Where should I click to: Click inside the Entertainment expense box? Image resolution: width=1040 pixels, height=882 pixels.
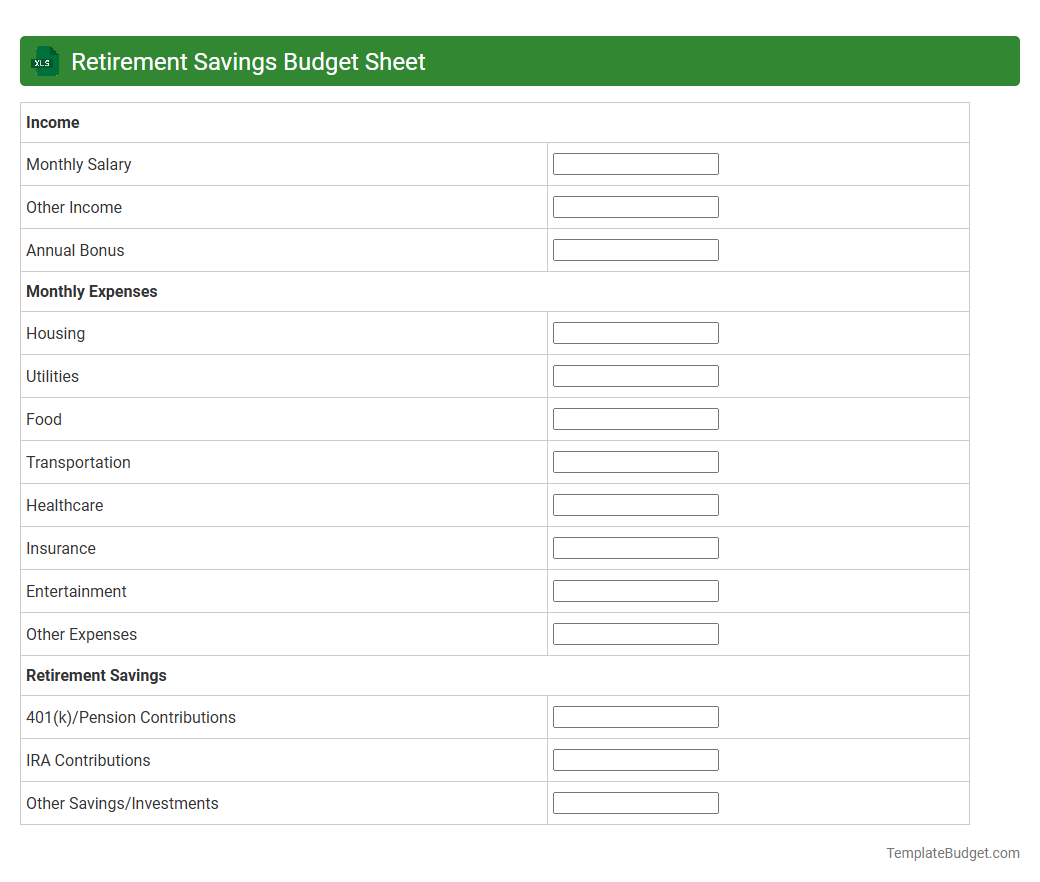click(x=635, y=590)
